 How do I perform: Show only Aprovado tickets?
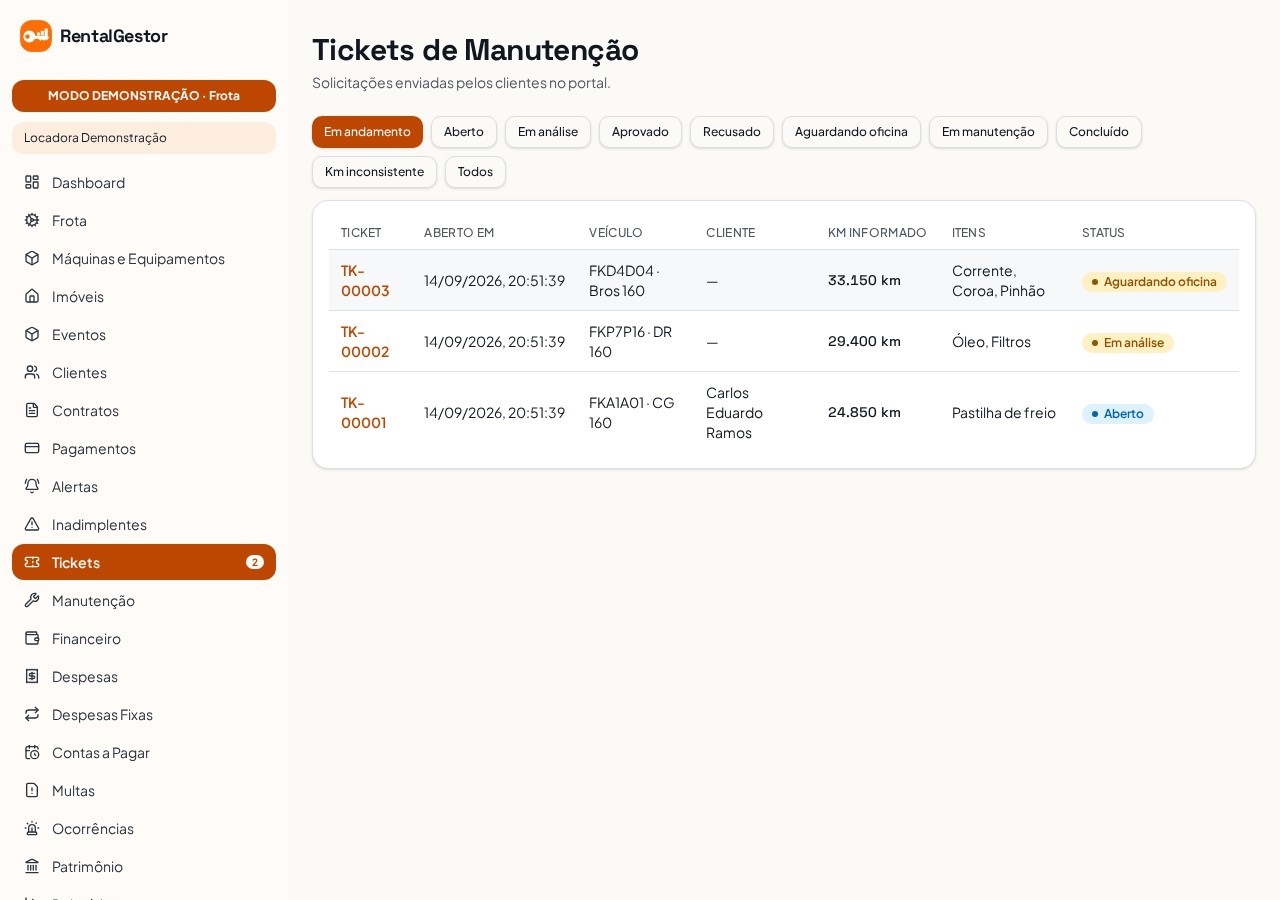click(x=640, y=132)
